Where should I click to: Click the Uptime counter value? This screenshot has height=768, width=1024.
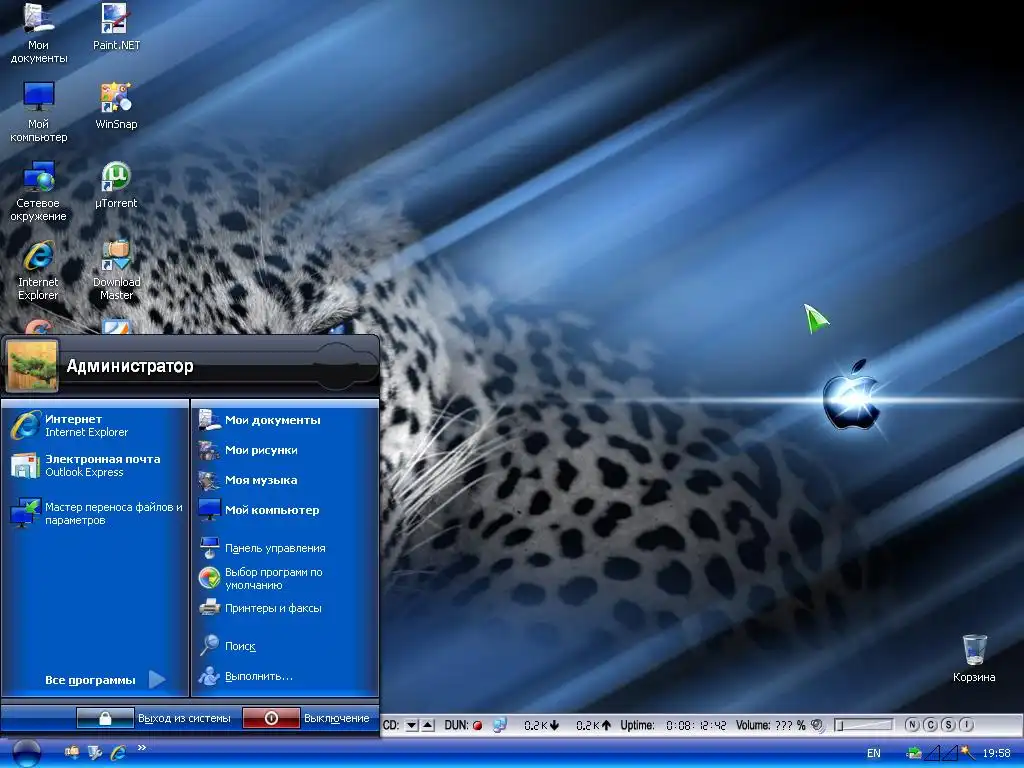696,725
